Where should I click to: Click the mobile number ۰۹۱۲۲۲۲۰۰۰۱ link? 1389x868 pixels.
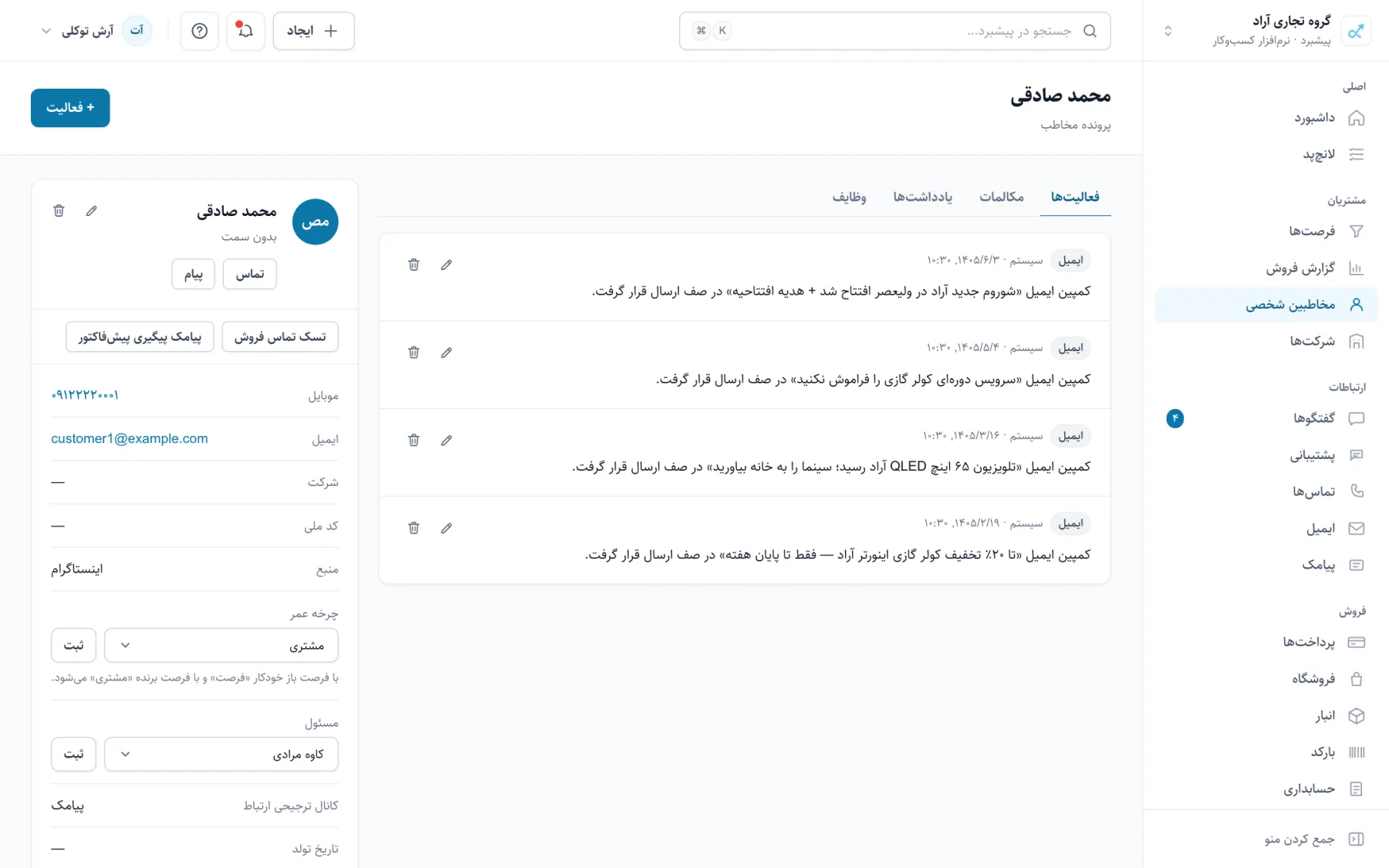[85, 396]
